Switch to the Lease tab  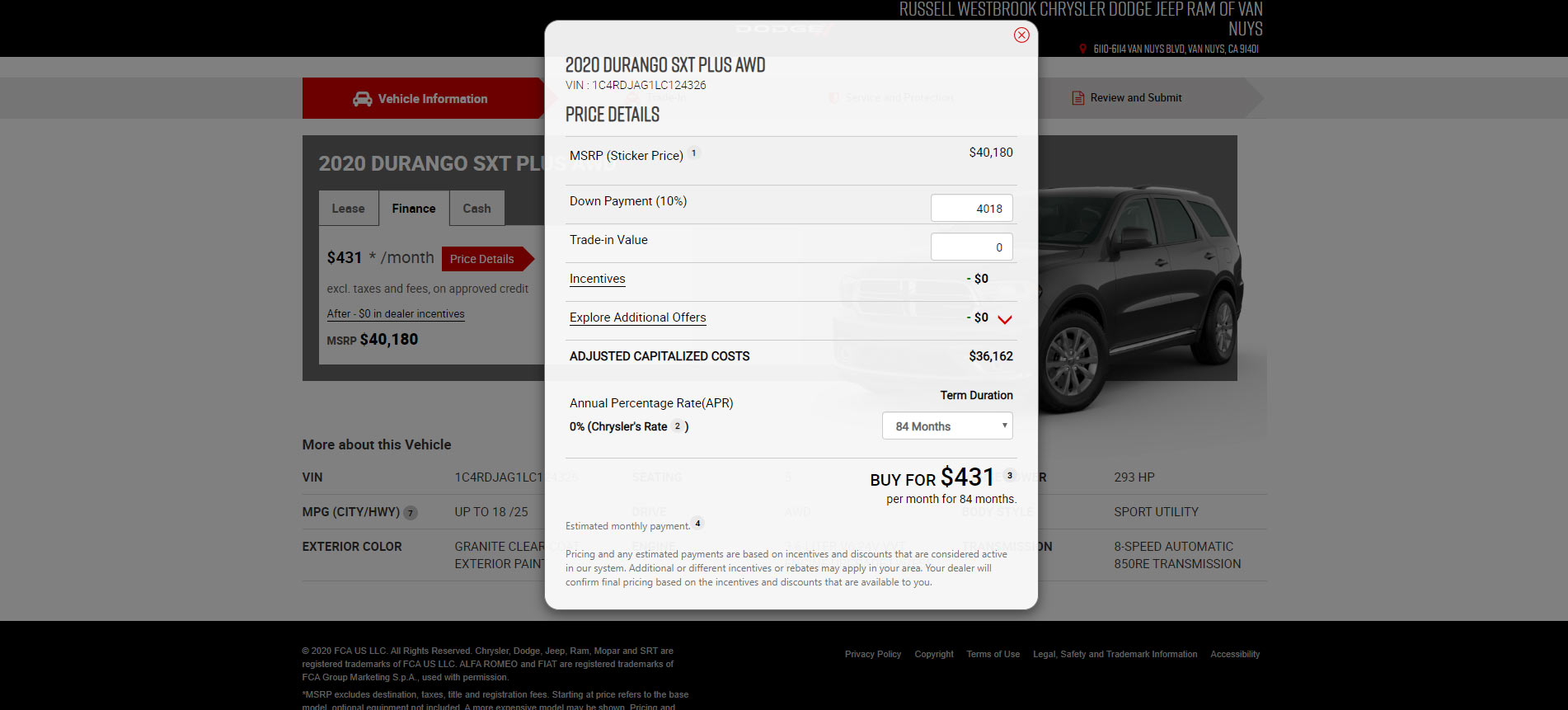pos(348,209)
